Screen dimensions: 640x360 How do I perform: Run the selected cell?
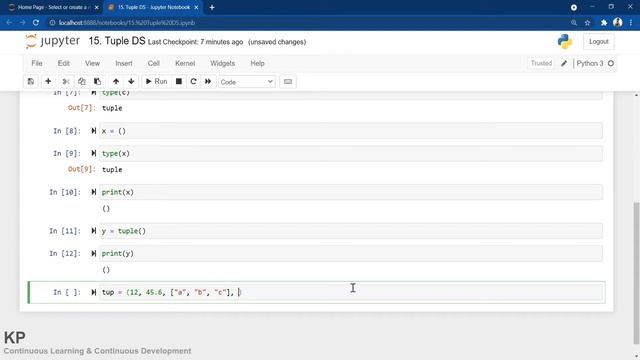(157, 82)
